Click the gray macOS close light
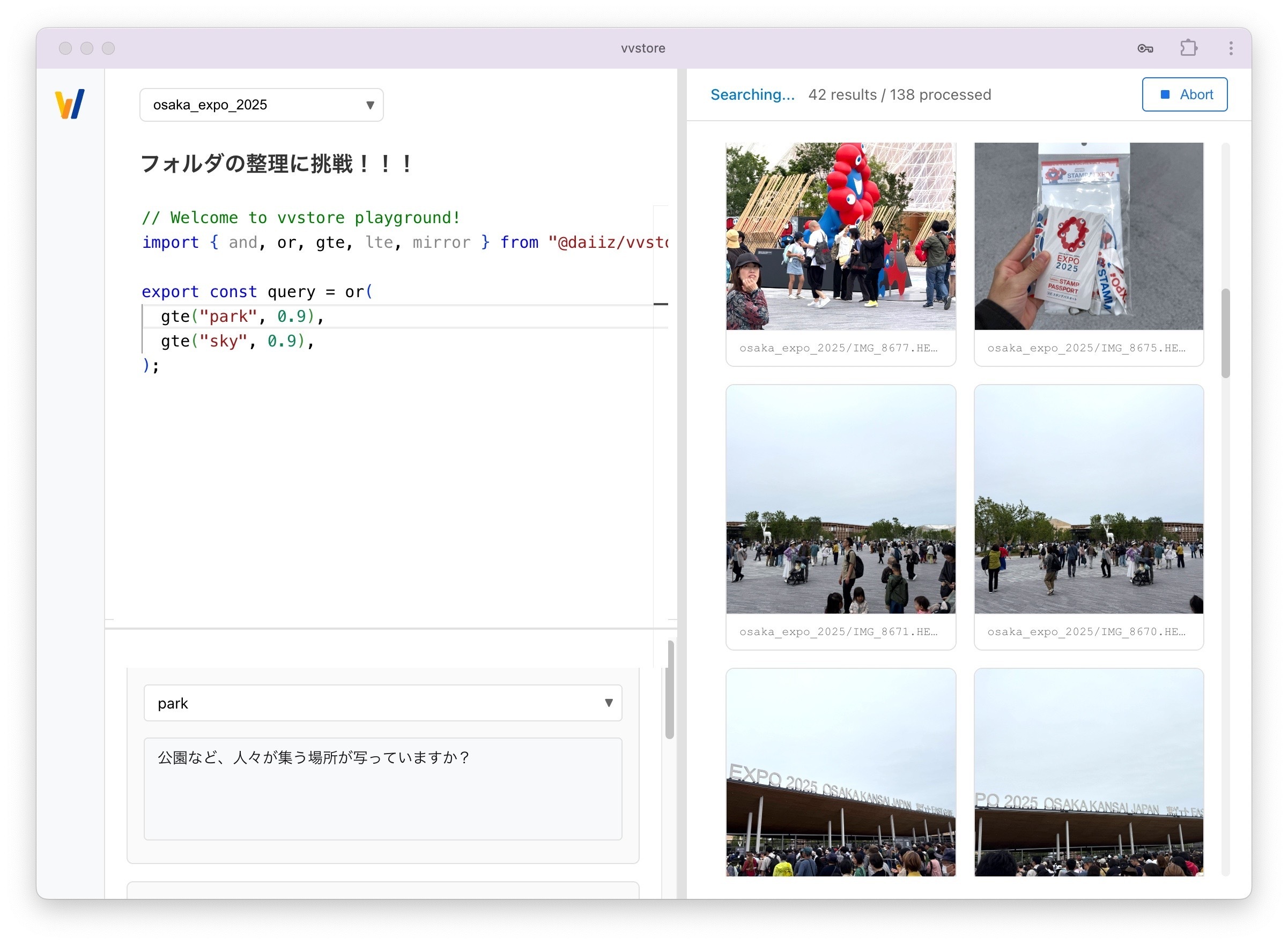The width and height of the screenshot is (1288, 944). 65,49
